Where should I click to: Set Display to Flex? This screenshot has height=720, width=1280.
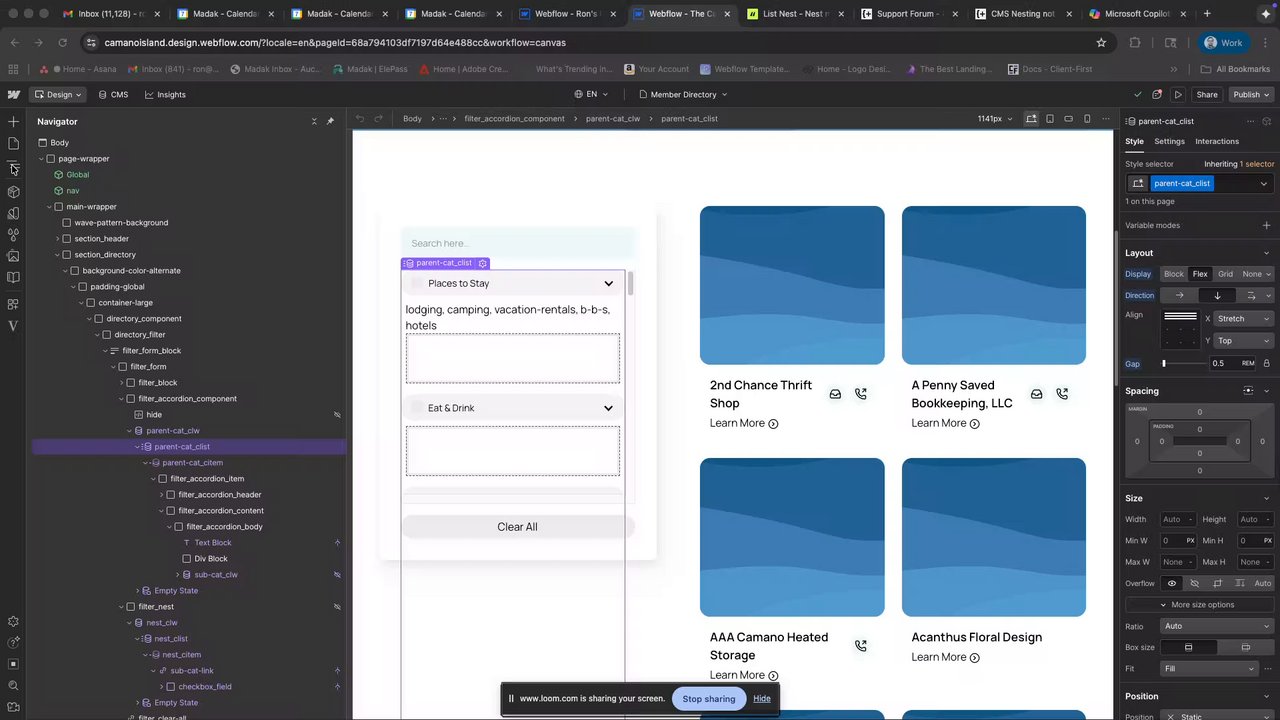click(x=1200, y=274)
